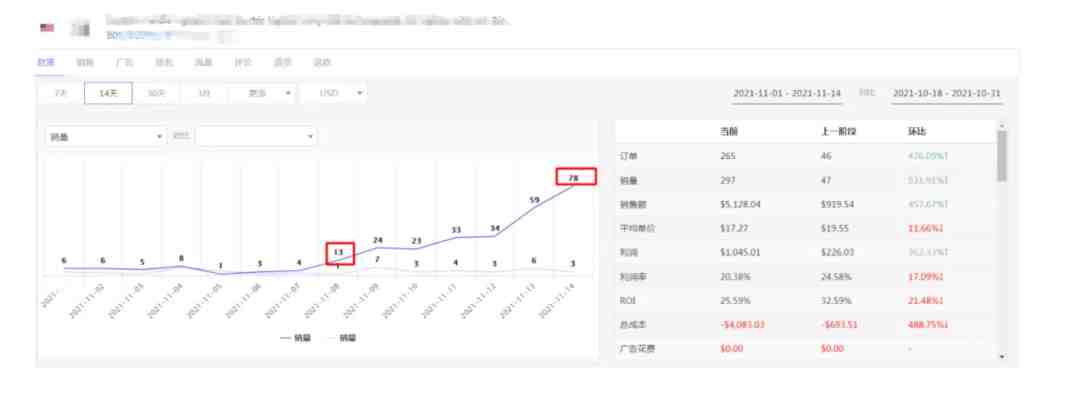Select the 14天 time range button
The image size is (1080, 405).
108,93
